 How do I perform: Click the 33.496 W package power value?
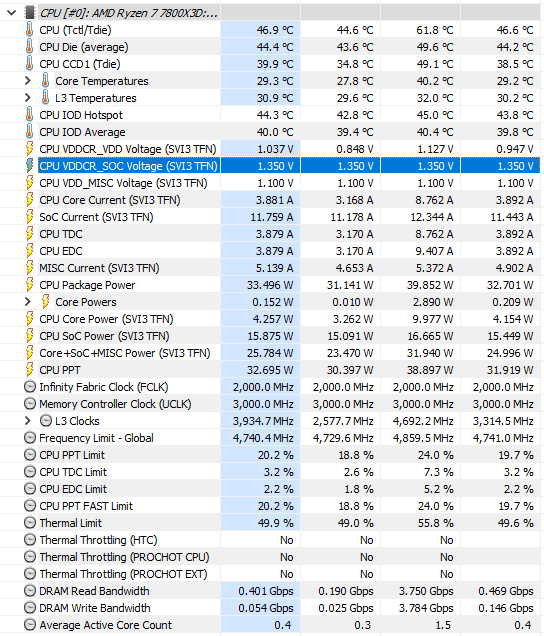click(x=260, y=285)
